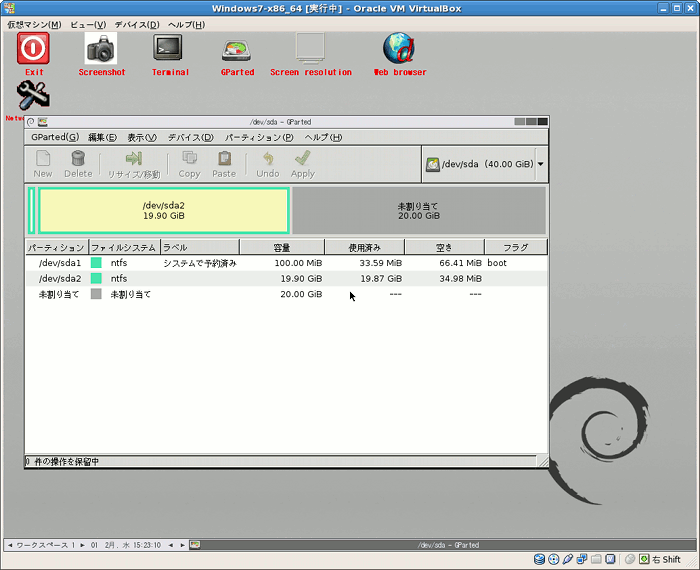Click the Undo toolbar icon

coord(268,164)
